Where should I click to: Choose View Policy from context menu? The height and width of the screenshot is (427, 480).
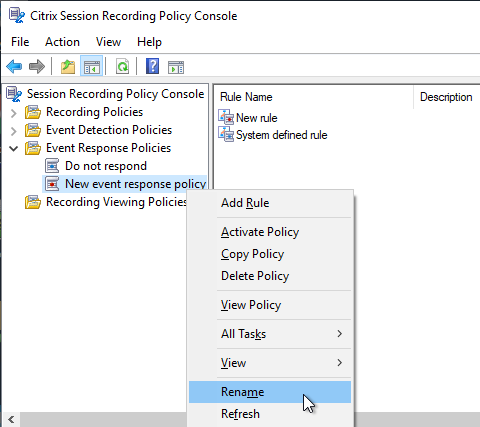tap(270, 305)
